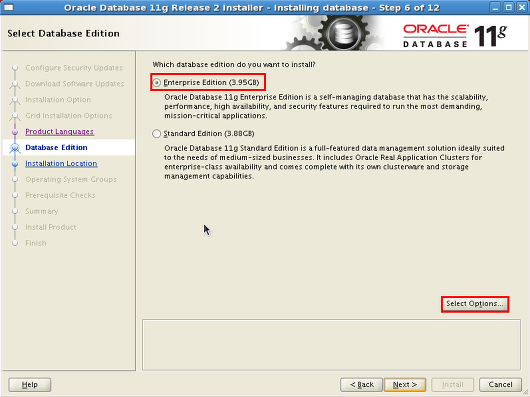Click the 'Download Software Updates' step text
This screenshot has width=530, height=397.
[x=75, y=84]
